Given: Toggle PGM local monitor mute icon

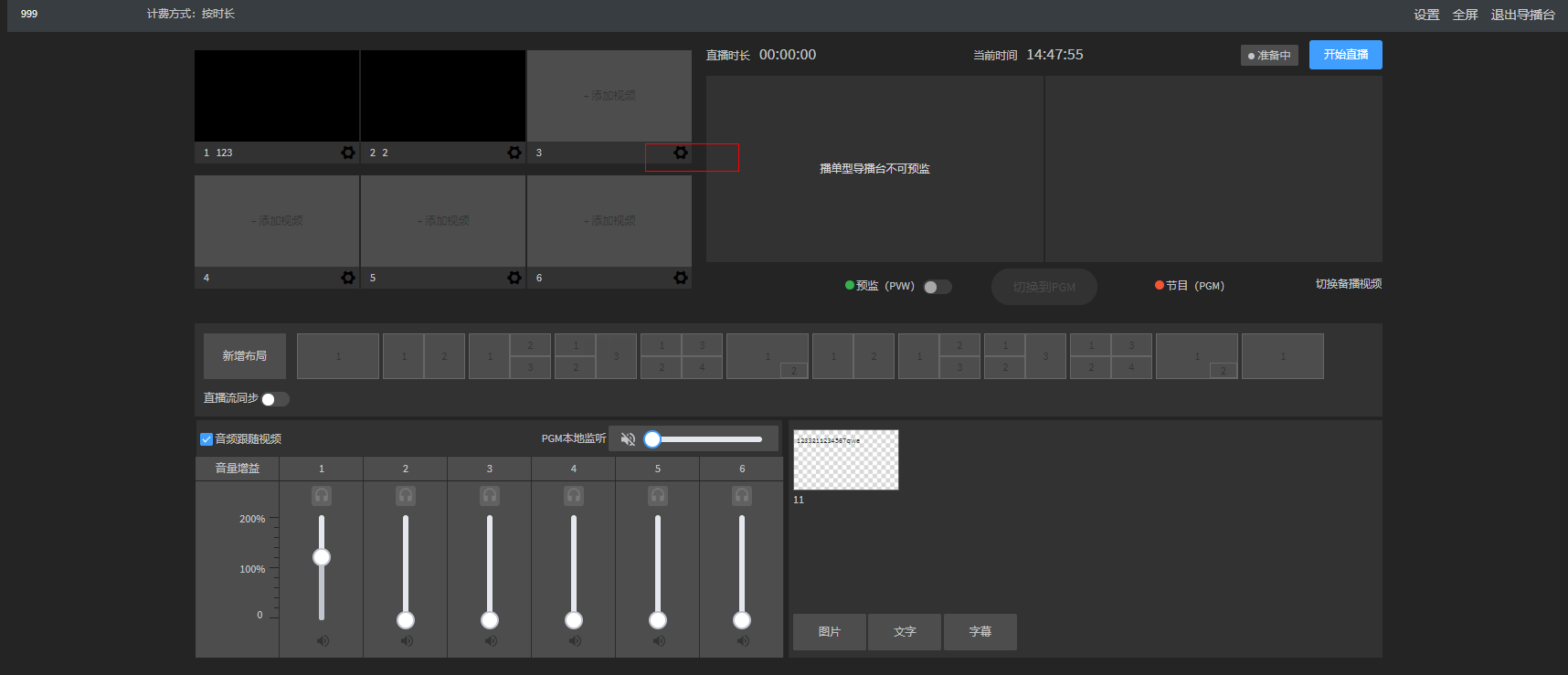Looking at the screenshot, I should pyautogui.click(x=628, y=439).
